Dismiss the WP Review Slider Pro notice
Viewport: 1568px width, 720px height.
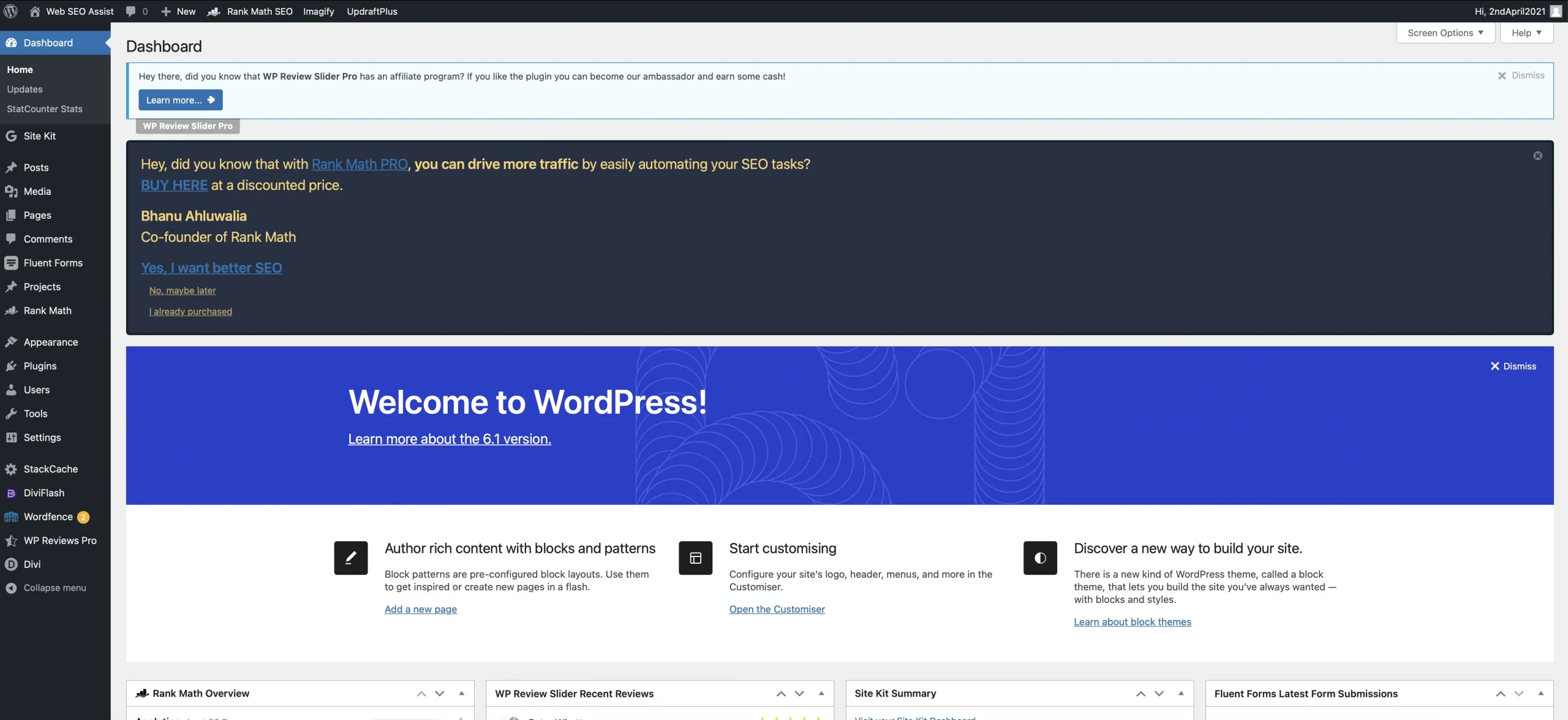(x=1521, y=75)
